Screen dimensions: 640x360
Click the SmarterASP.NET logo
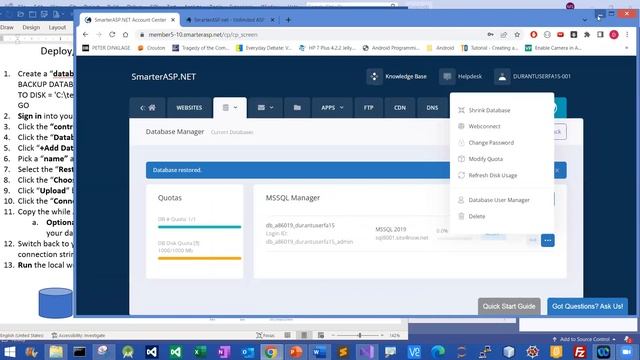click(164, 77)
